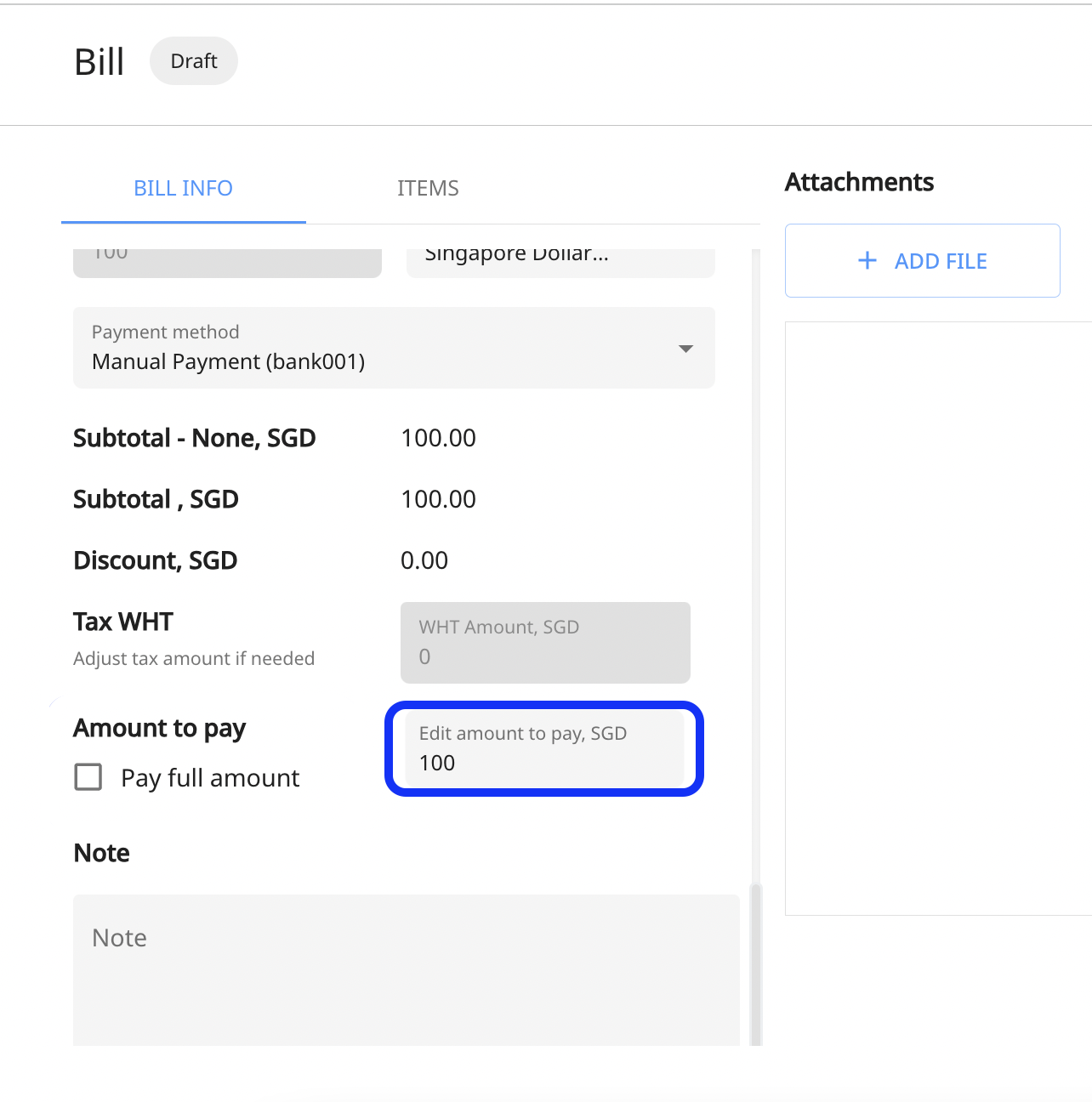Open the Payment method dropdown arrow
Screen dimensions: 1092x1102
[685, 348]
